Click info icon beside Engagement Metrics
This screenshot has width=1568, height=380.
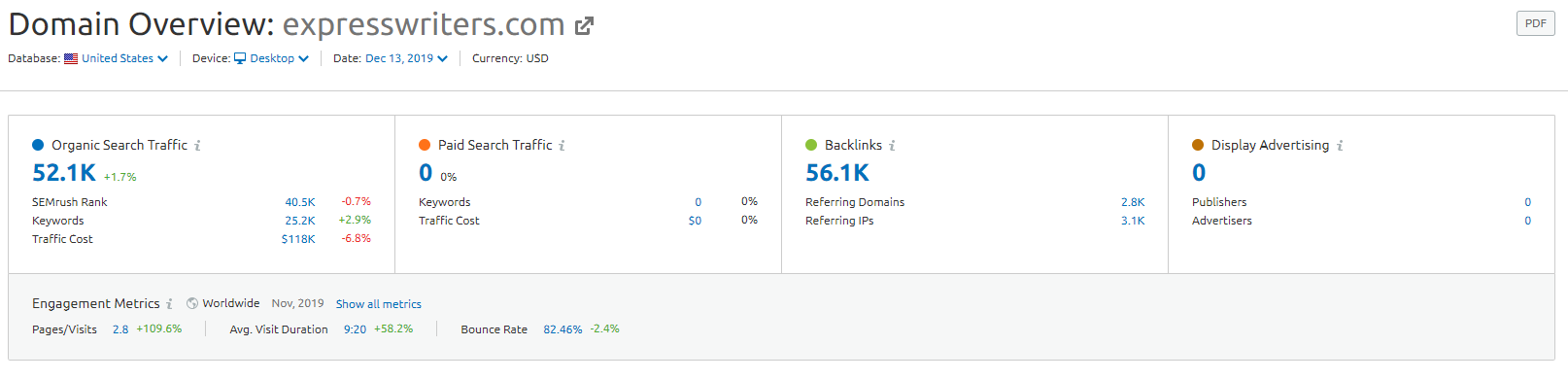(x=169, y=304)
